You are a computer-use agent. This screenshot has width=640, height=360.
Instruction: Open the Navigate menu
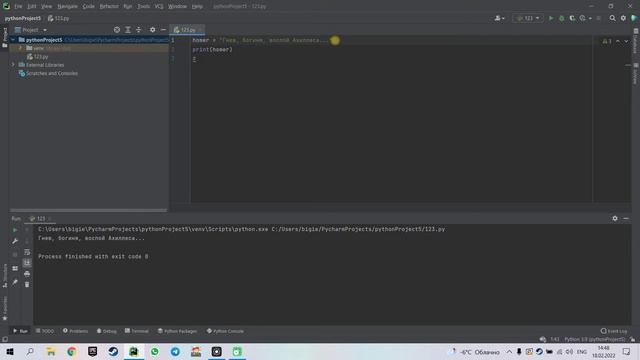[67, 7]
